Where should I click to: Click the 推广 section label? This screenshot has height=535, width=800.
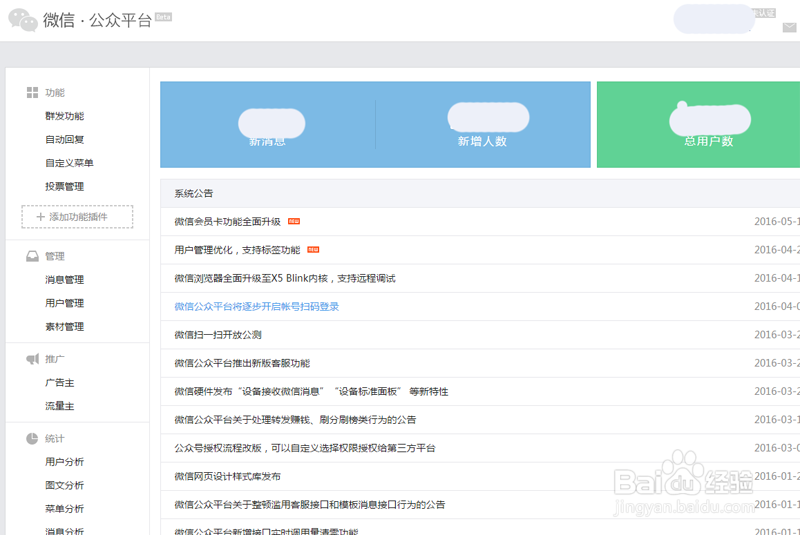click(55, 359)
